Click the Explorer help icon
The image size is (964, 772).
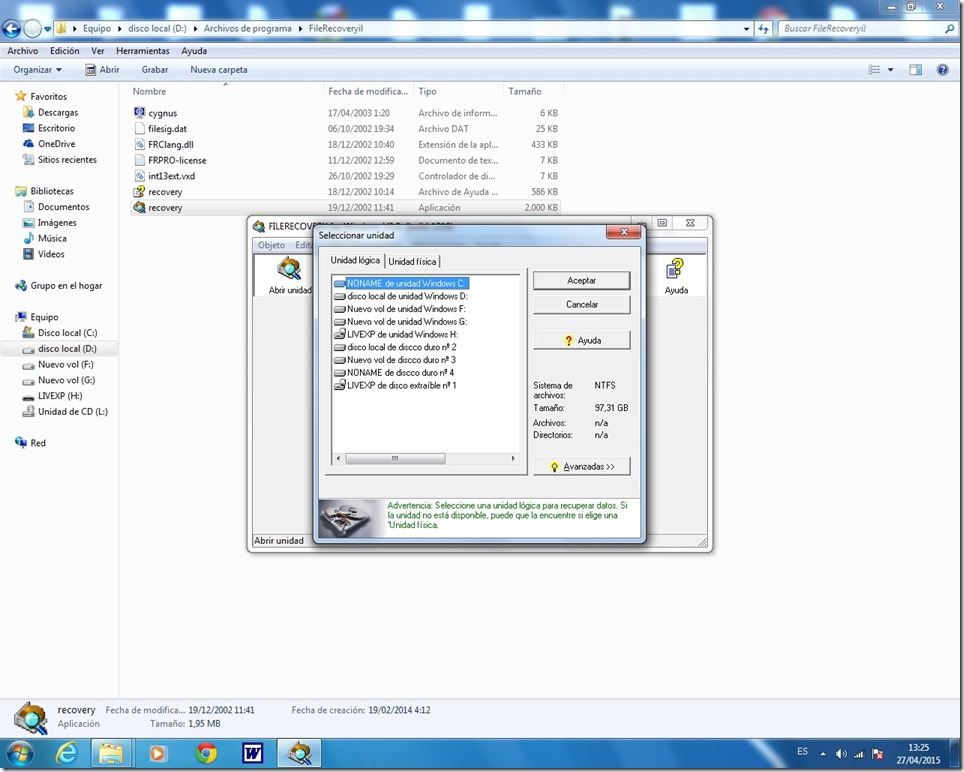click(x=942, y=70)
